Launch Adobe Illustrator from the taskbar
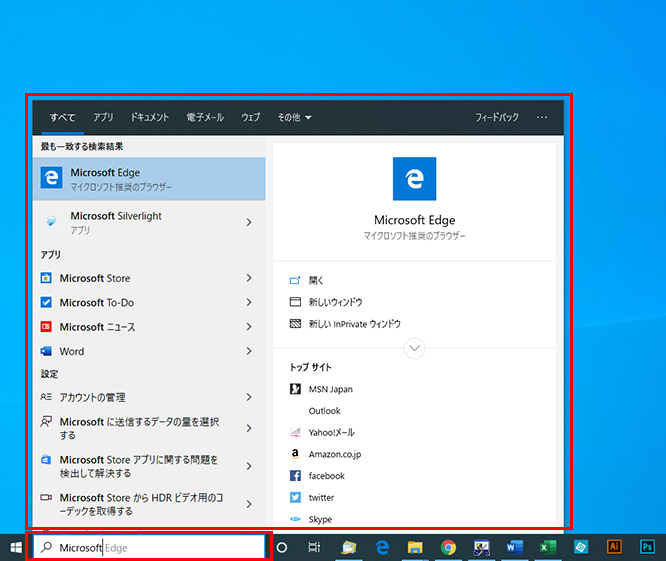Screen dimensions: 666x561 coord(615,547)
